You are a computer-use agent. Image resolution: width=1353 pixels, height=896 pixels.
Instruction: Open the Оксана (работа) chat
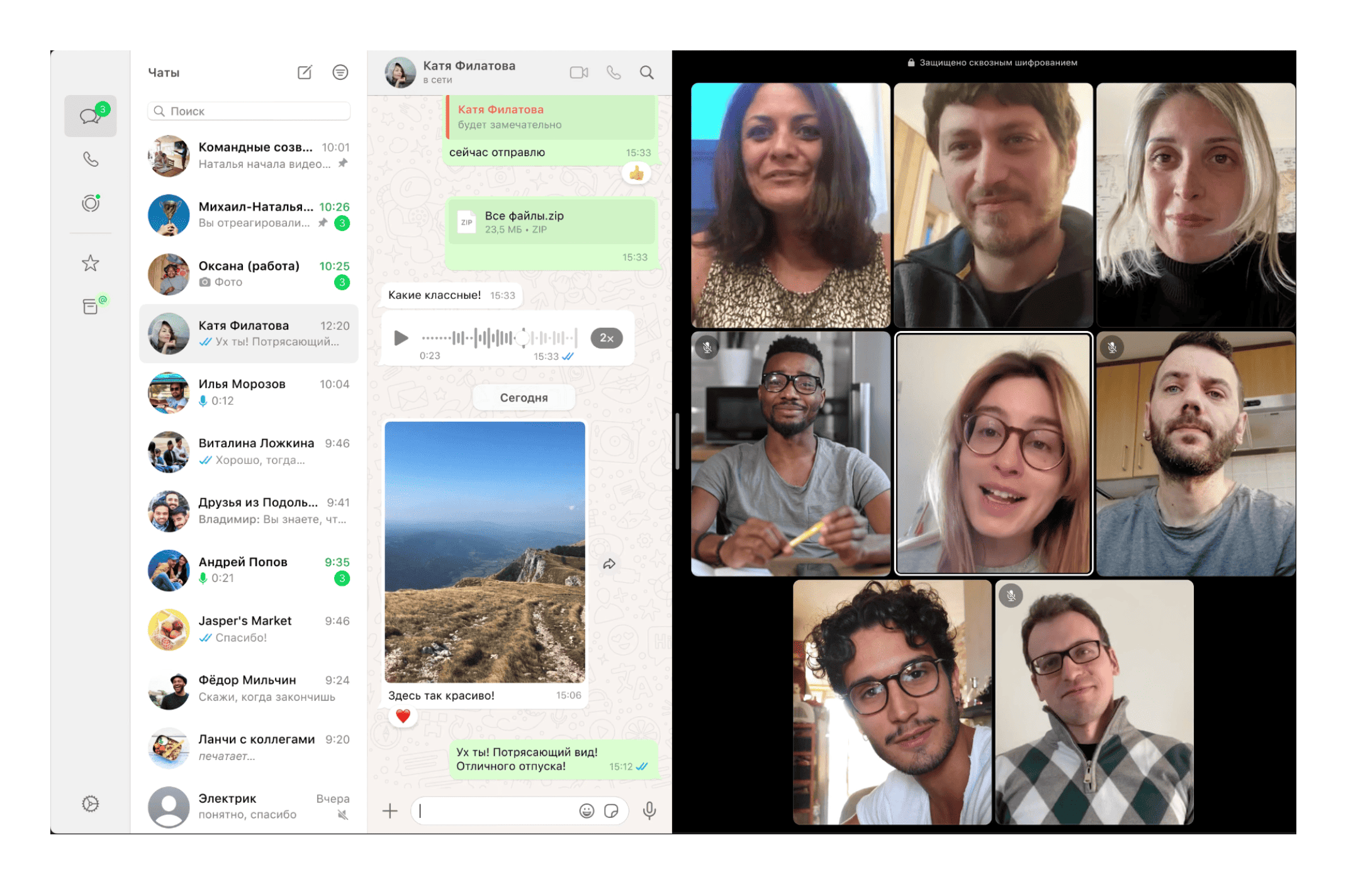[x=249, y=274]
